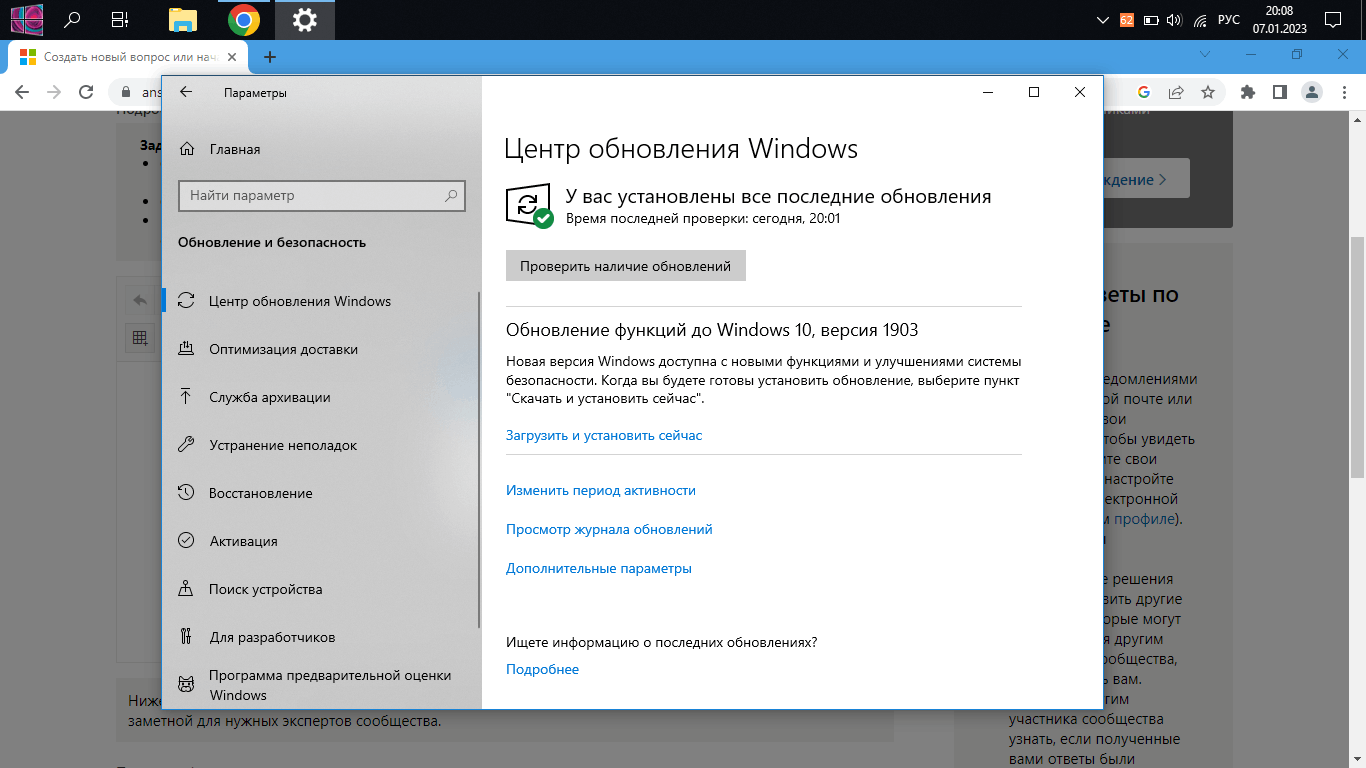Open Chrome profile avatar
The image size is (1366, 768).
pyautogui.click(x=1312, y=92)
